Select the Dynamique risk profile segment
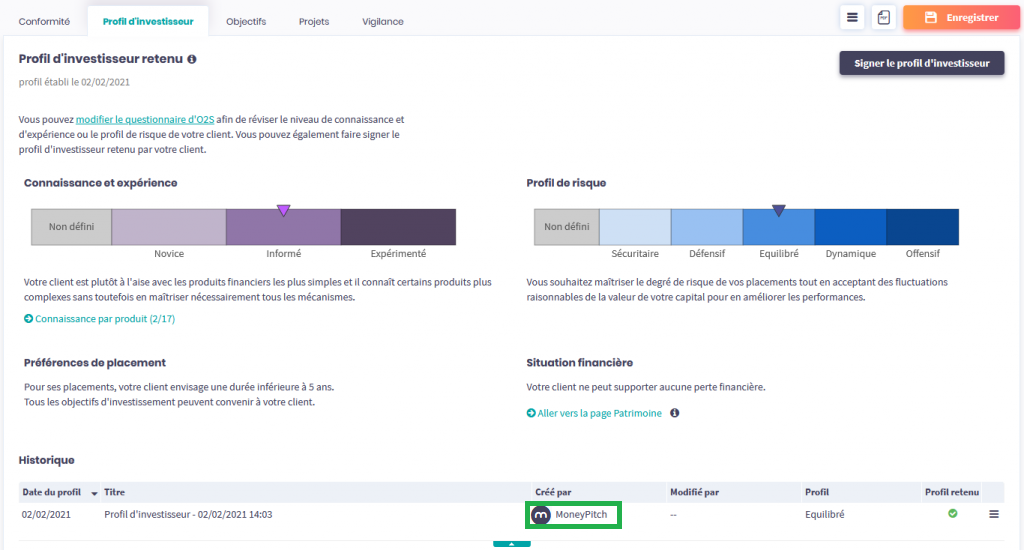Screen dimensions: 1024x550 850,227
